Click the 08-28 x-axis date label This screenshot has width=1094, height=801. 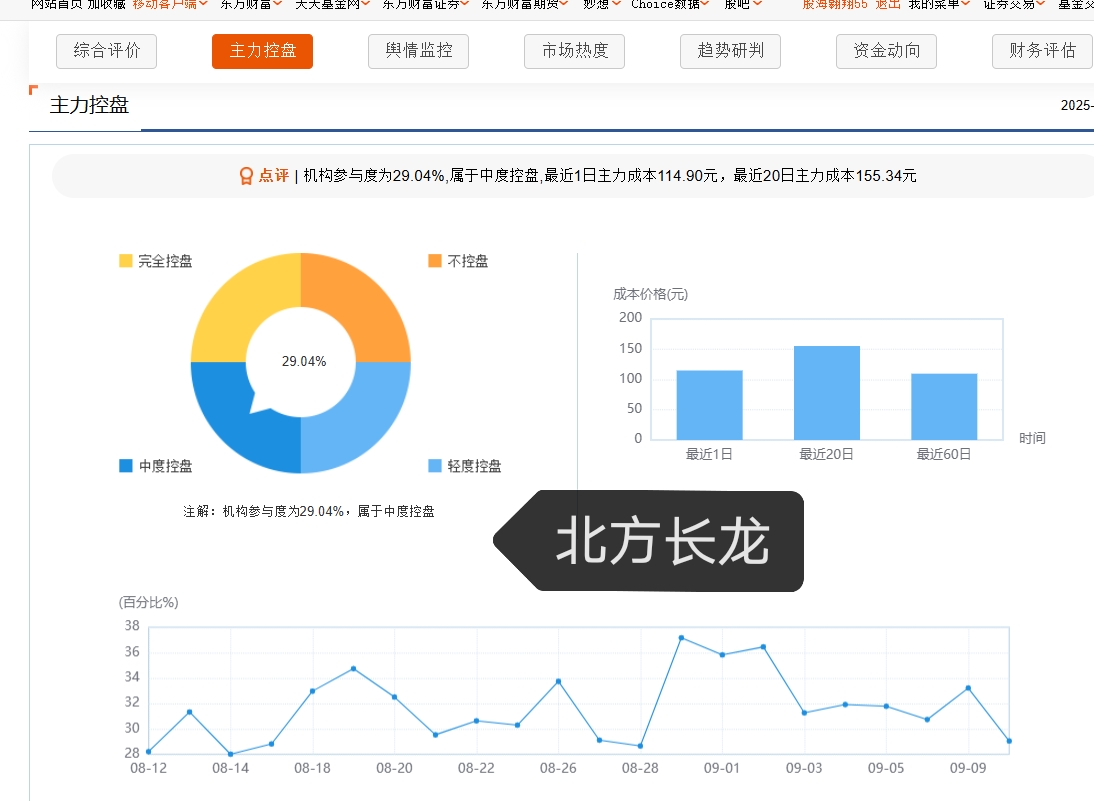(640, 768)
